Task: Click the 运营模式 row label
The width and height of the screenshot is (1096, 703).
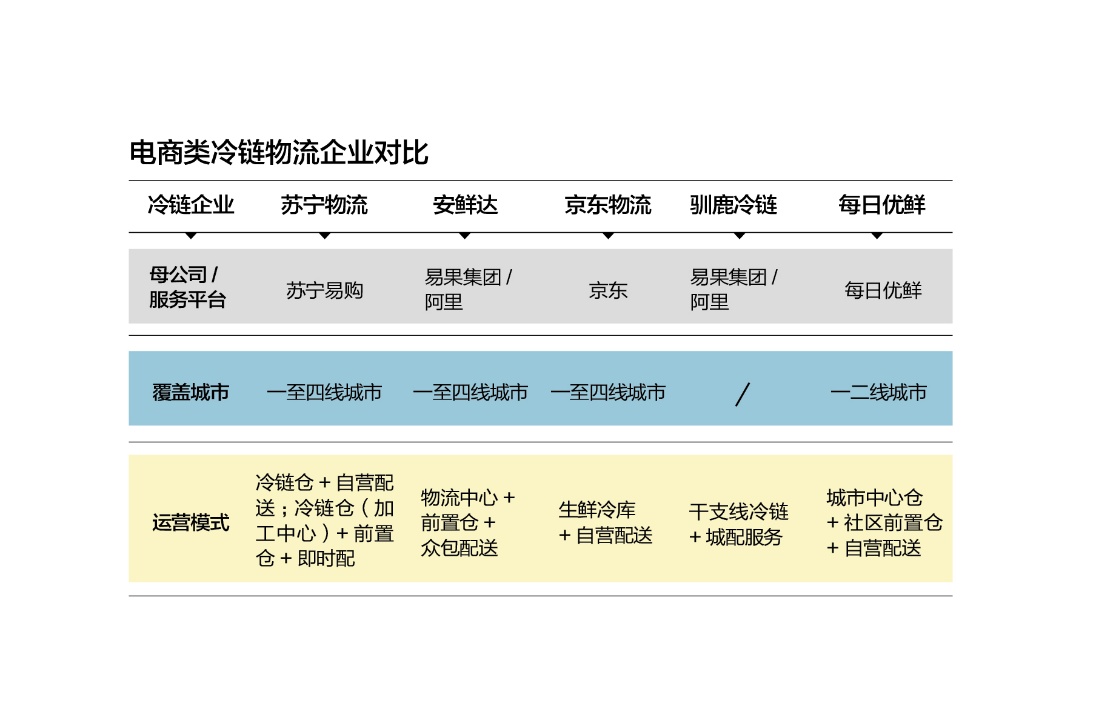Action: tap(191, 523)
